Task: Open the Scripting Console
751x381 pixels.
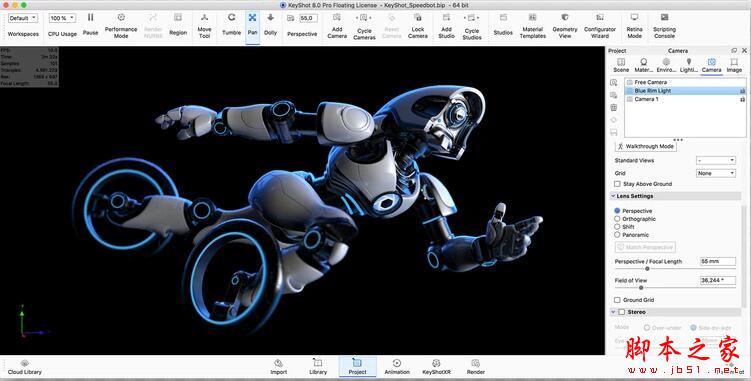Action: coord(664,25)
